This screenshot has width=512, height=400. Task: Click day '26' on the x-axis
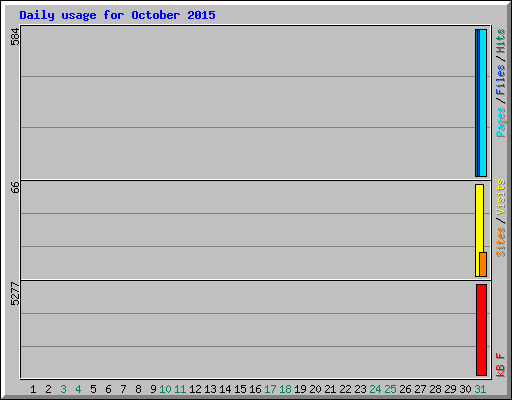[405, 389]
